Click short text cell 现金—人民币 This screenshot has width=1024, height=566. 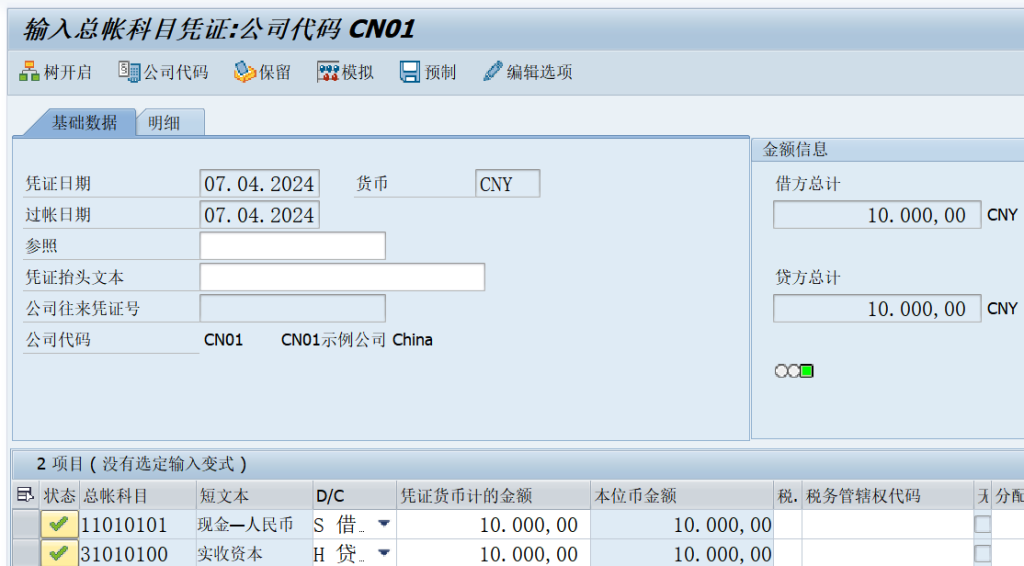click(x=255, y=524)
